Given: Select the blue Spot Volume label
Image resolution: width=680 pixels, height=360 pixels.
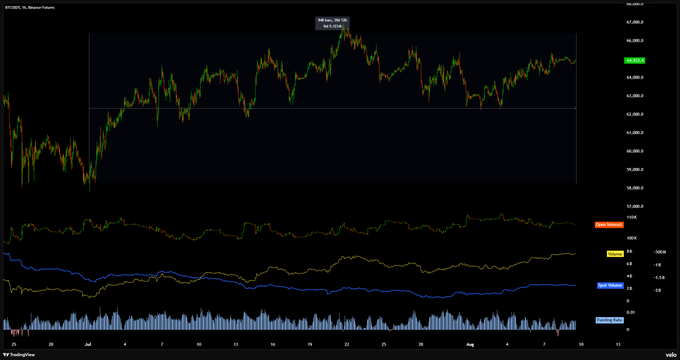Looking at the screenshot, I should click(611, 285).
